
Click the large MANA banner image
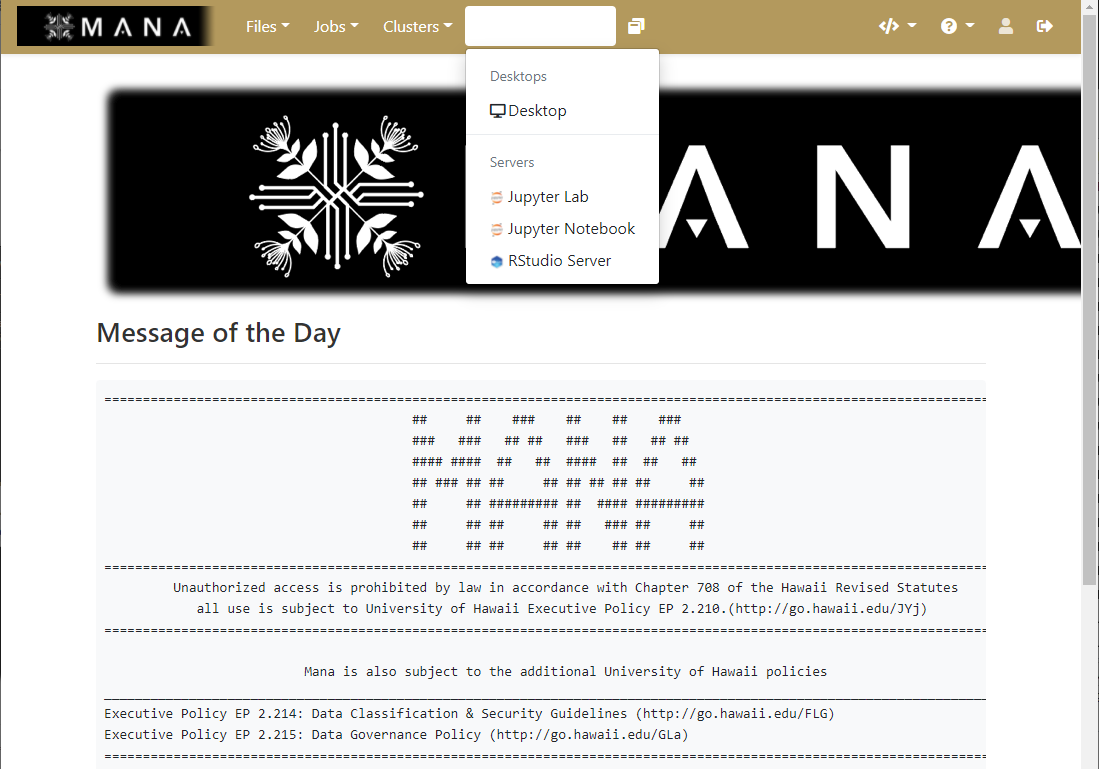tap(594, 191)
